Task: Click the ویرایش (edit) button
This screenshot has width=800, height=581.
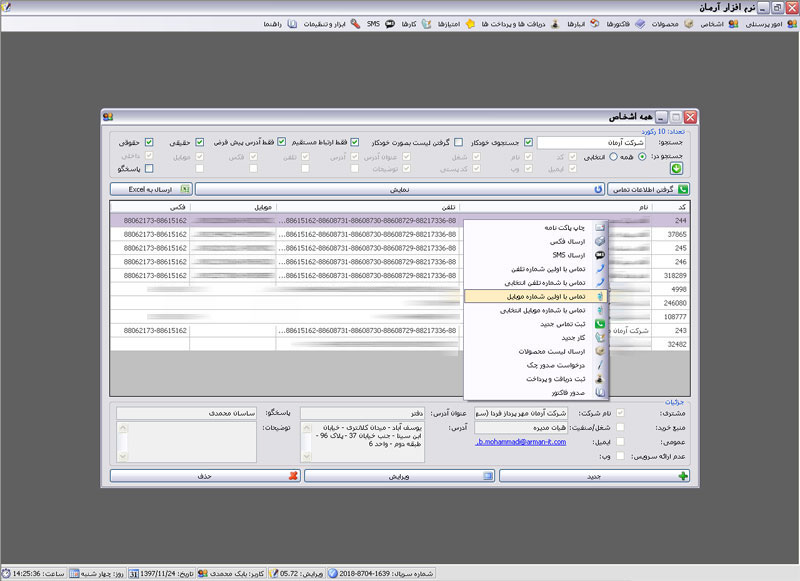Action: 399,476
